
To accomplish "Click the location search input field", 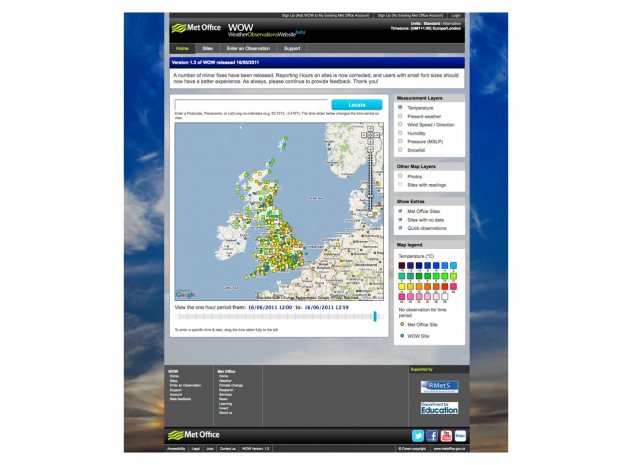I will coord(252,105).
